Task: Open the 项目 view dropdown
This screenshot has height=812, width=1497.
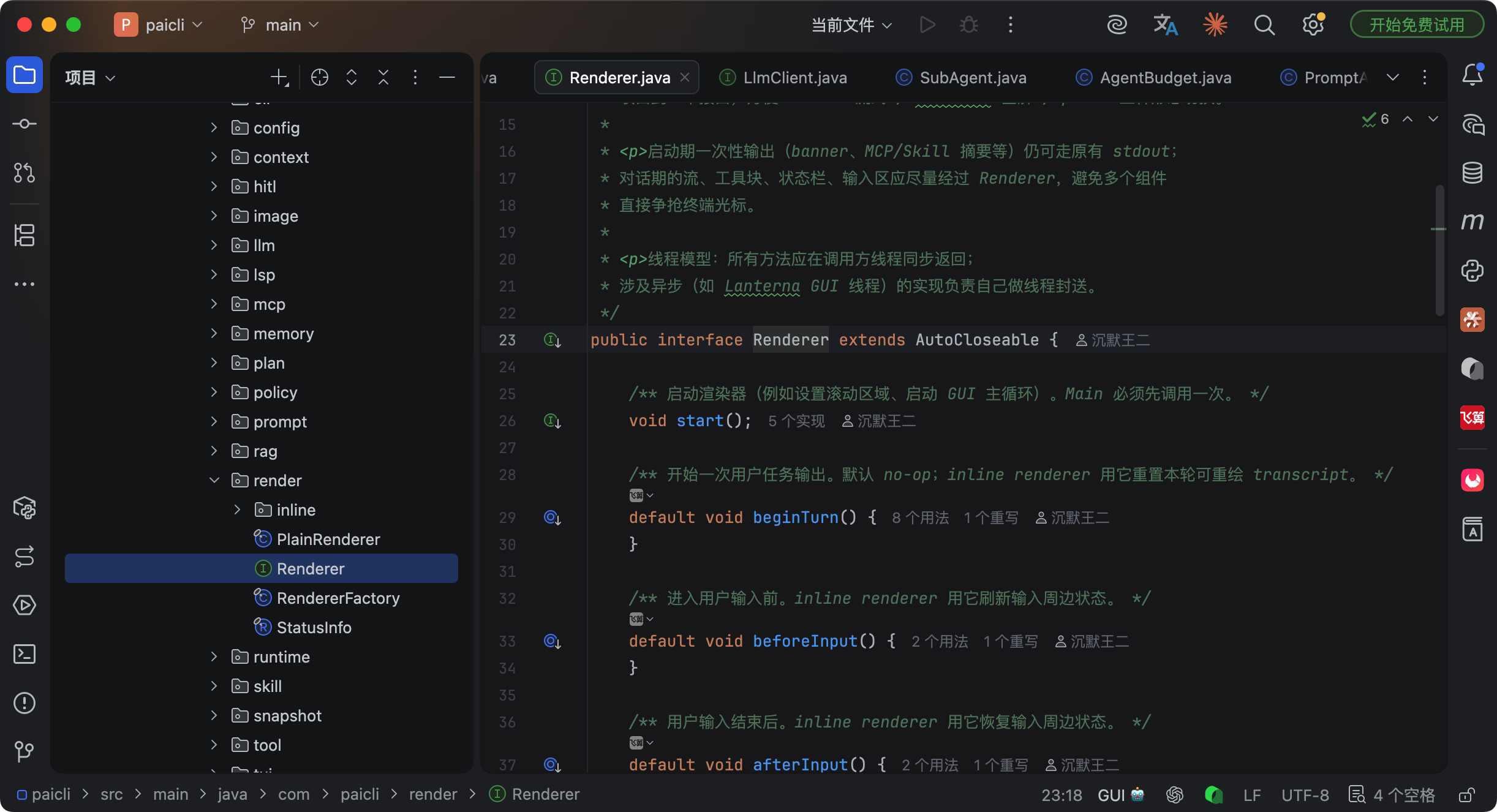Action: point(90,78)
